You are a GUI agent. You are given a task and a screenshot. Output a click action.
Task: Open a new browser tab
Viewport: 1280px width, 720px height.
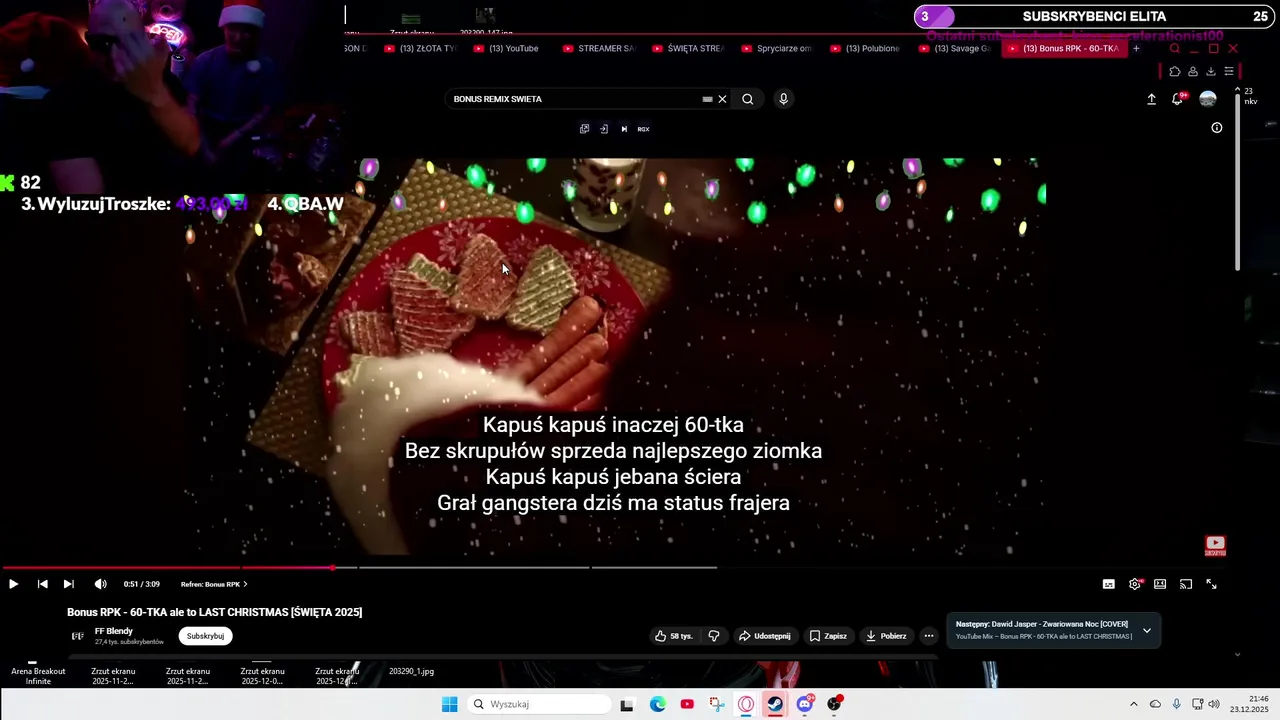pyautogui.click(x=1136, y=48)
